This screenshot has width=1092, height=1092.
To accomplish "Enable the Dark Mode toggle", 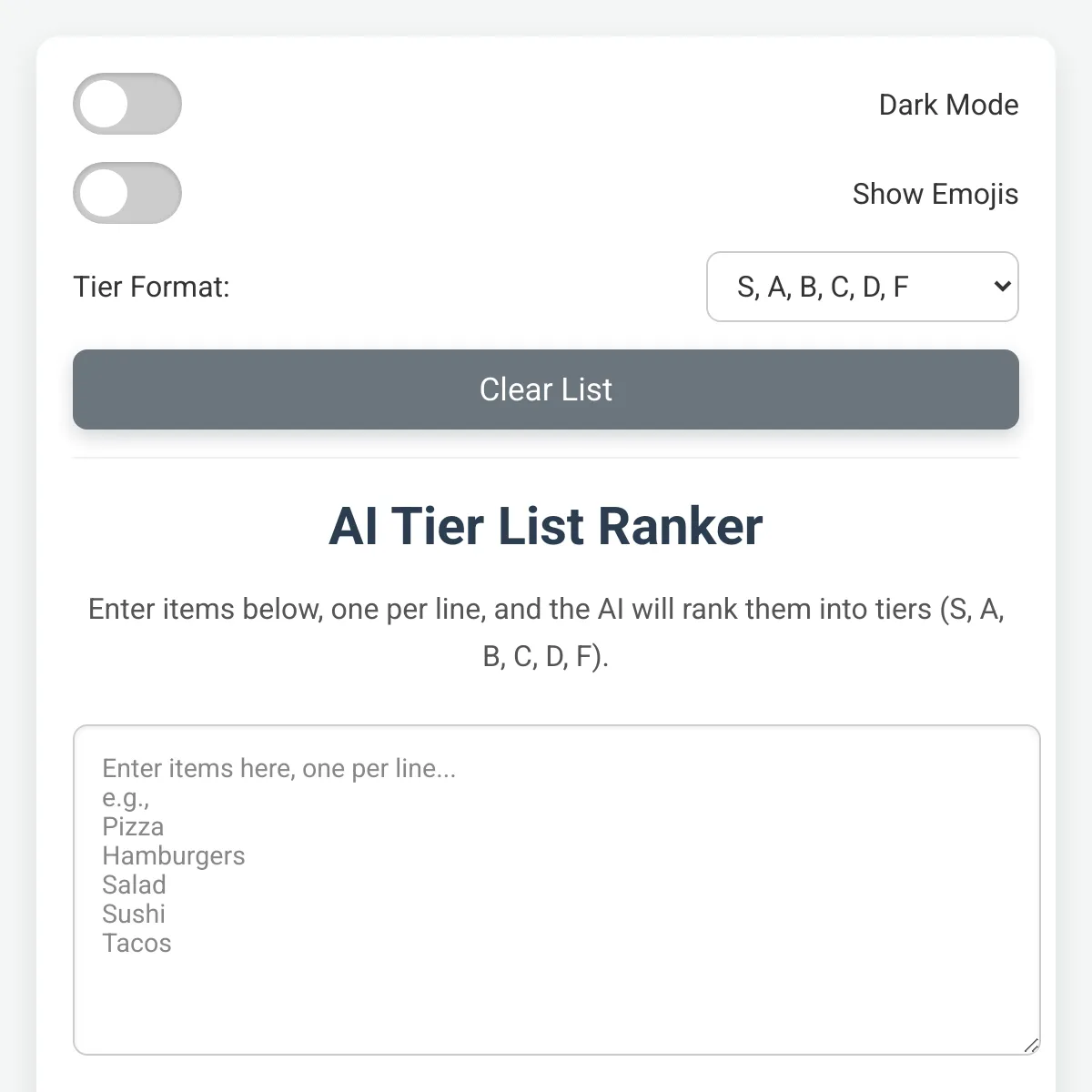I will point(127,104).
